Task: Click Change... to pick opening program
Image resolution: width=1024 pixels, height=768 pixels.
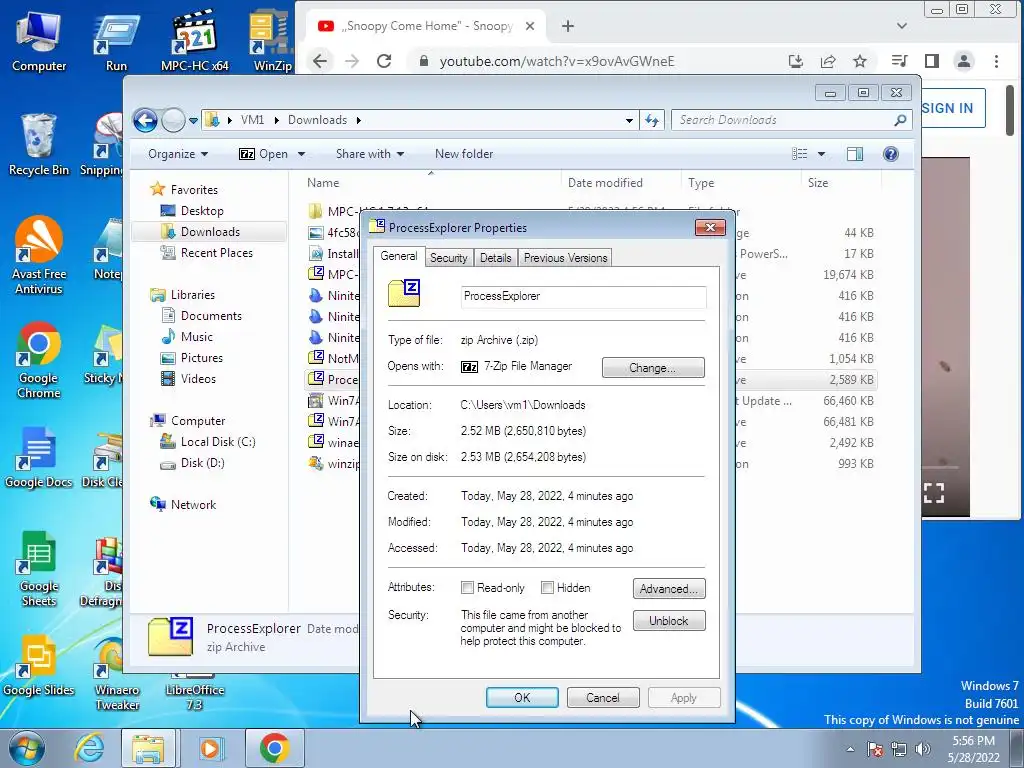Action: click(653, 368)
